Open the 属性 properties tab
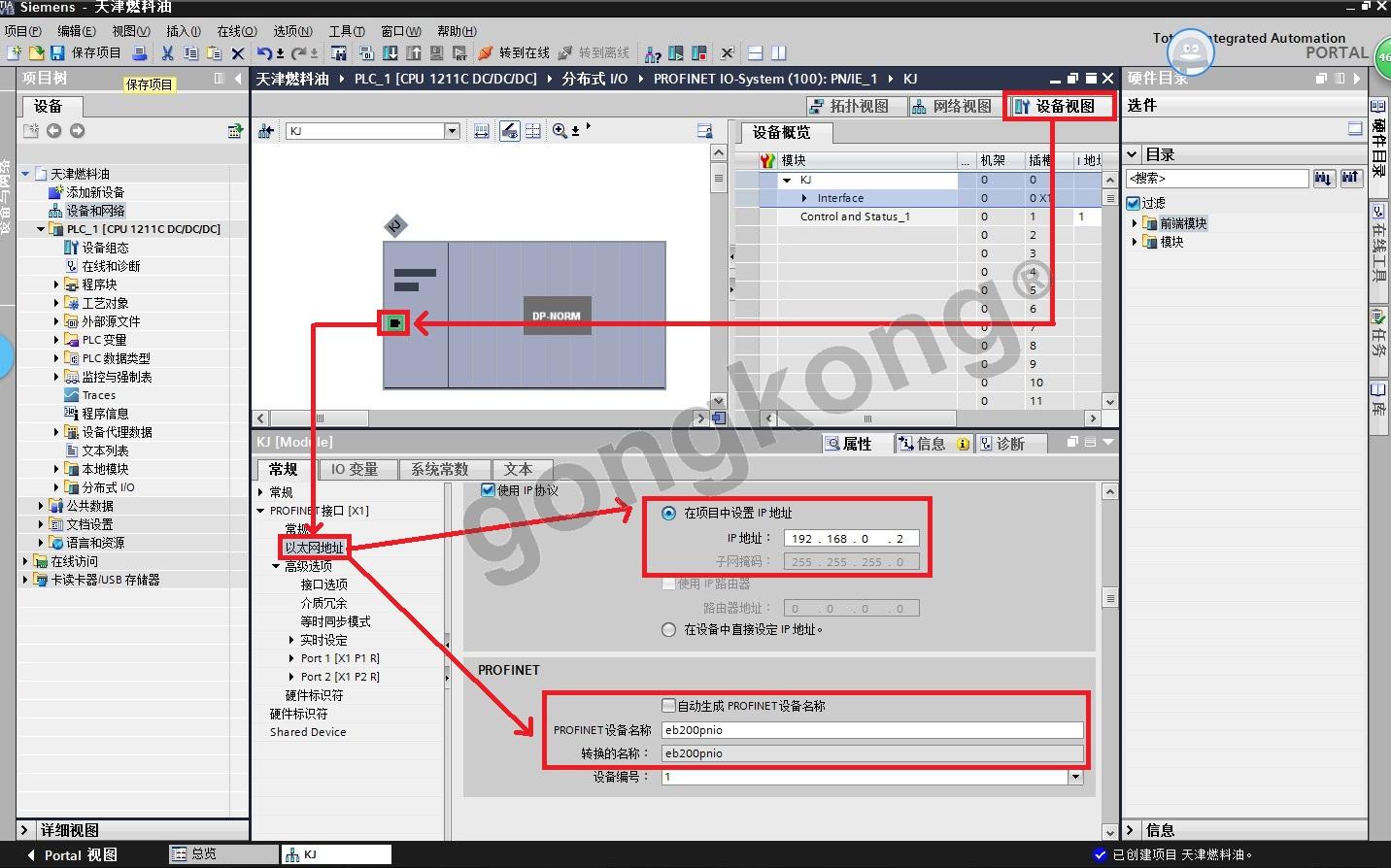The width and height of the screenshot is (1391, 868). 848,444
